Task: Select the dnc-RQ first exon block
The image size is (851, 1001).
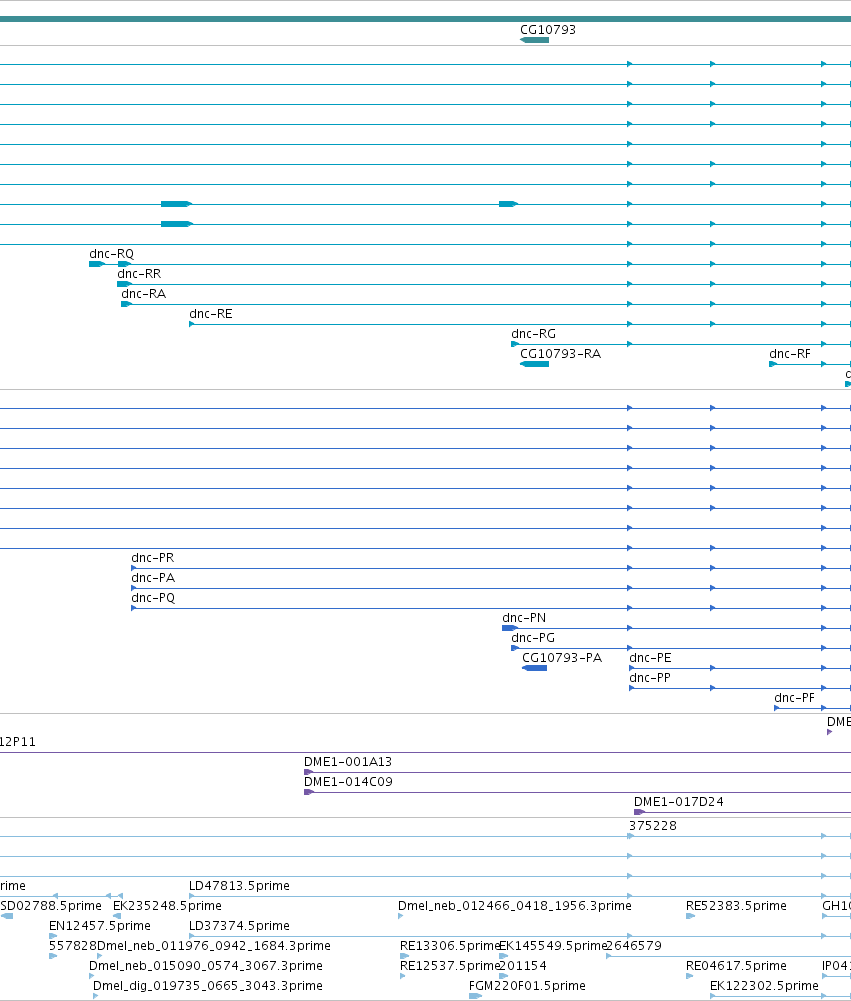Action: [x=96, y=264]
